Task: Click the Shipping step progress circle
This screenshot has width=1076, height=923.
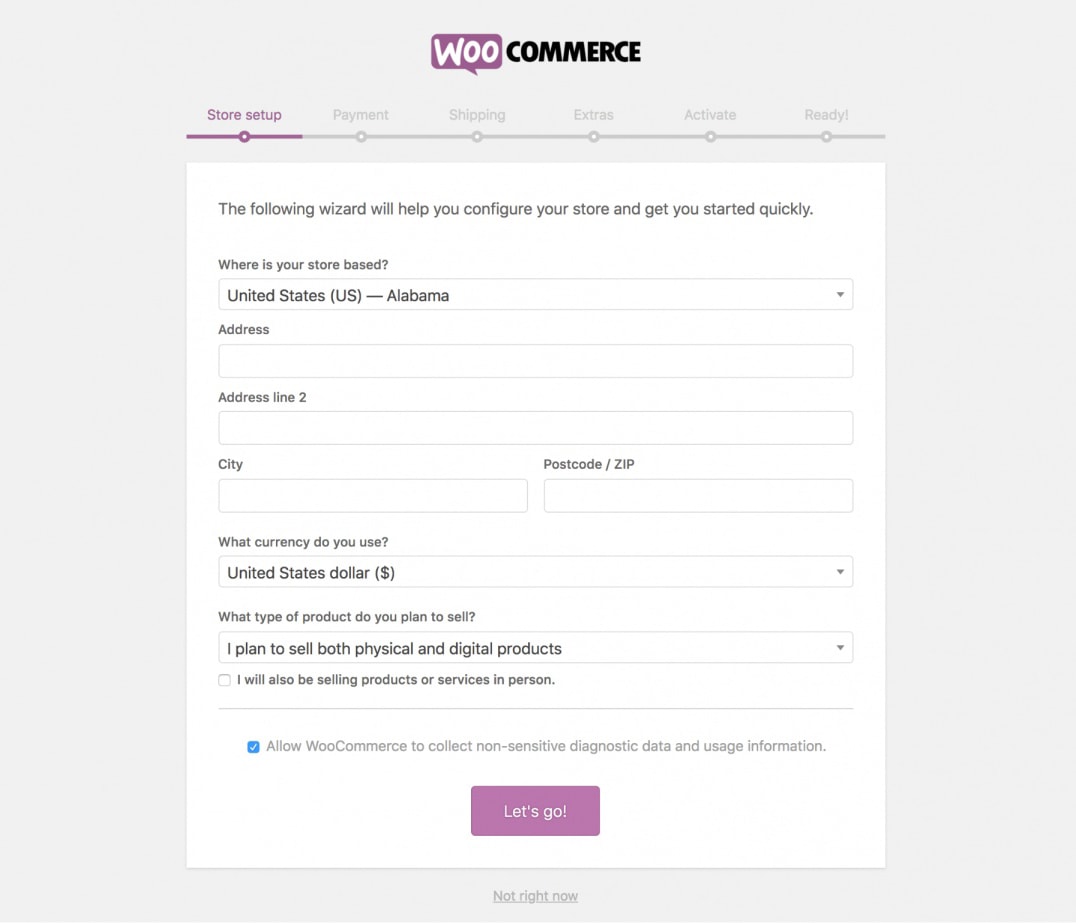Action: click(477, 136)
